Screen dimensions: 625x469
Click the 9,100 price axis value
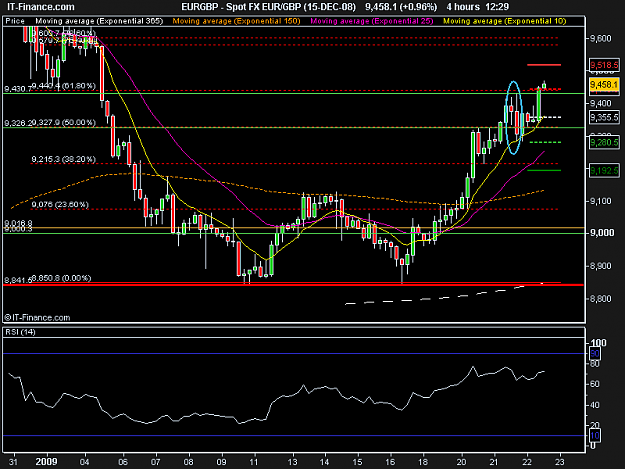(x=601, y=201)
